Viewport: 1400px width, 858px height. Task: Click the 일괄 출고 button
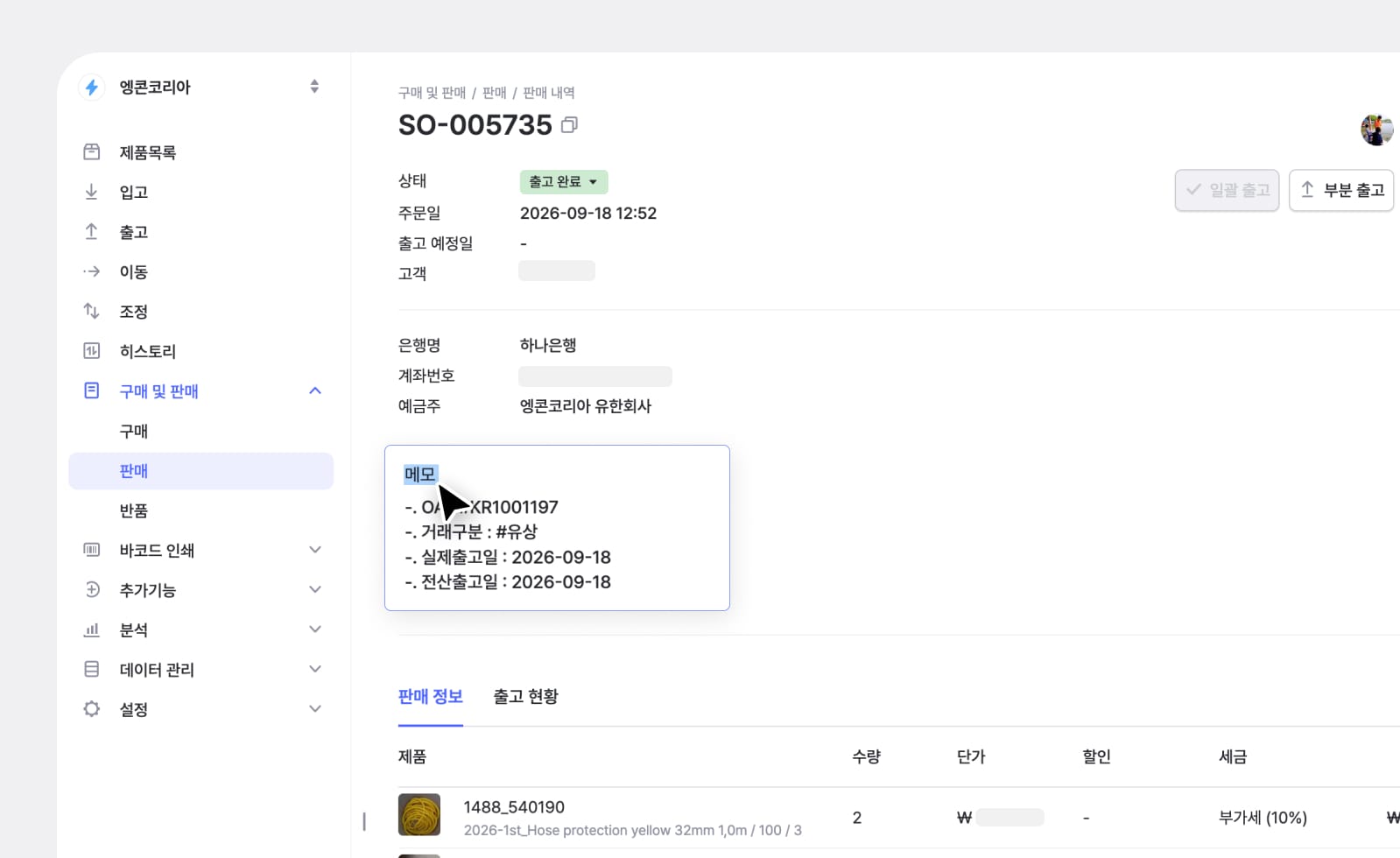[x=1227, y=190]
